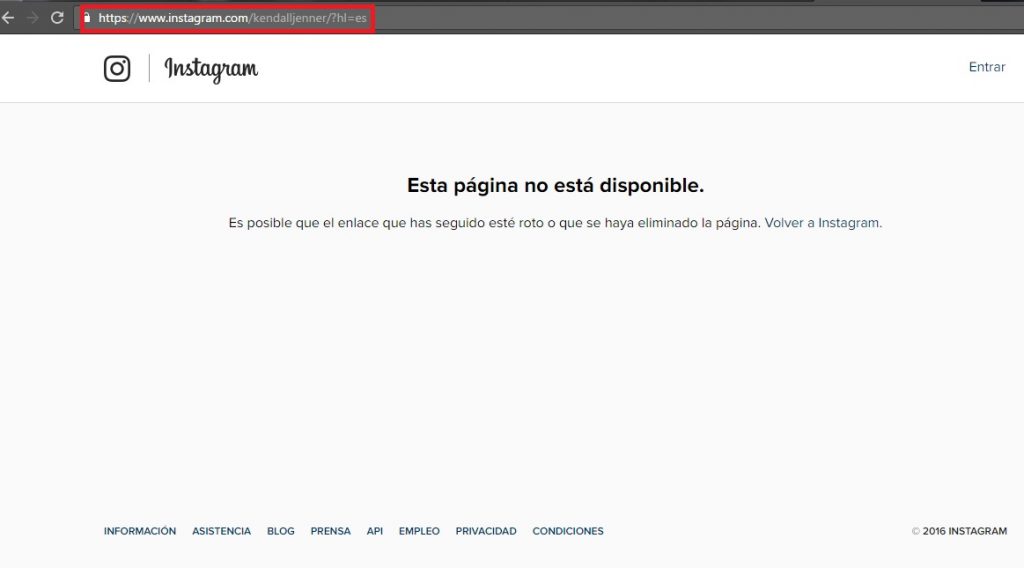Click the Instagram wordmark logo
The width and height of the screenshot is (1024, 568).
coord(211,69)
